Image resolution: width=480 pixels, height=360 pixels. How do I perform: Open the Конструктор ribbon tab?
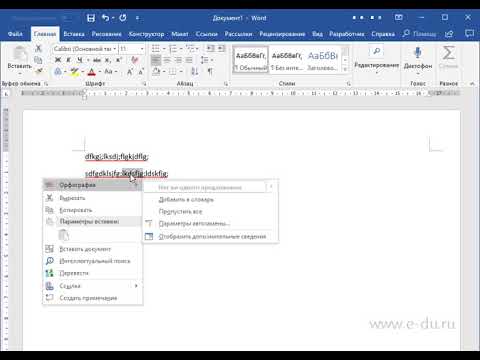(x=146, y=34)
